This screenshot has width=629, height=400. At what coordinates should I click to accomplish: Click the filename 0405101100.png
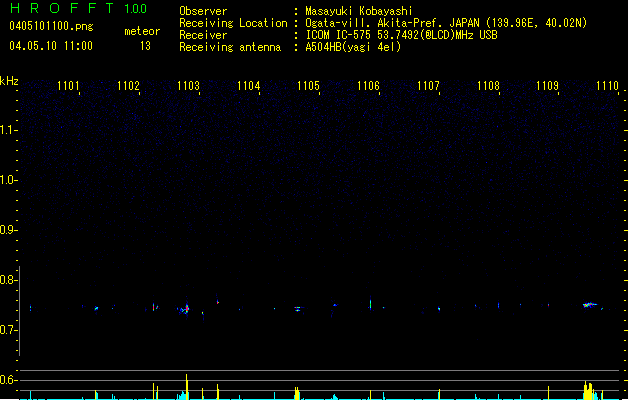coord(51,26)
